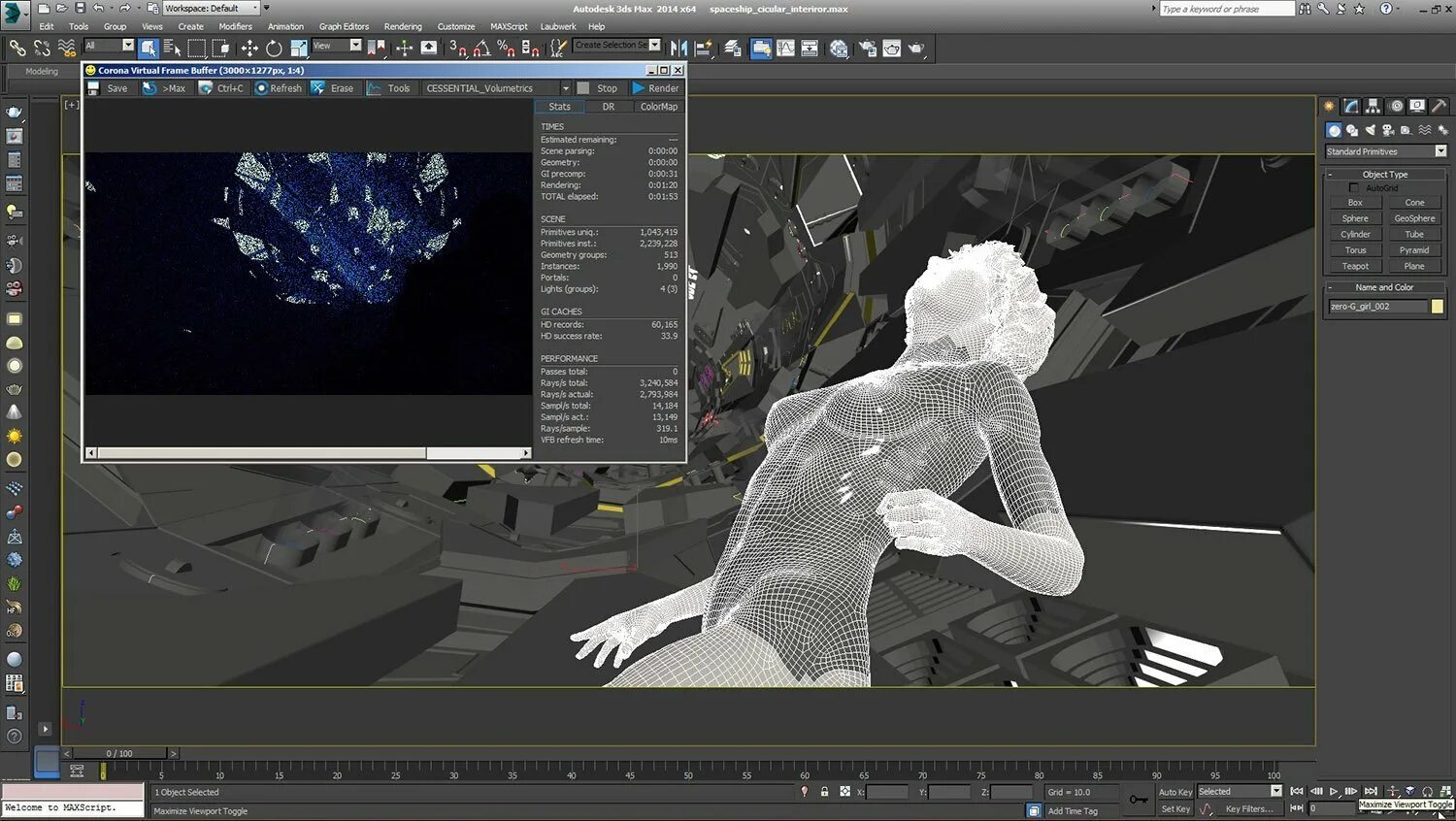Open the Hierarchy command panel tab

click(x=1373, y=106)
